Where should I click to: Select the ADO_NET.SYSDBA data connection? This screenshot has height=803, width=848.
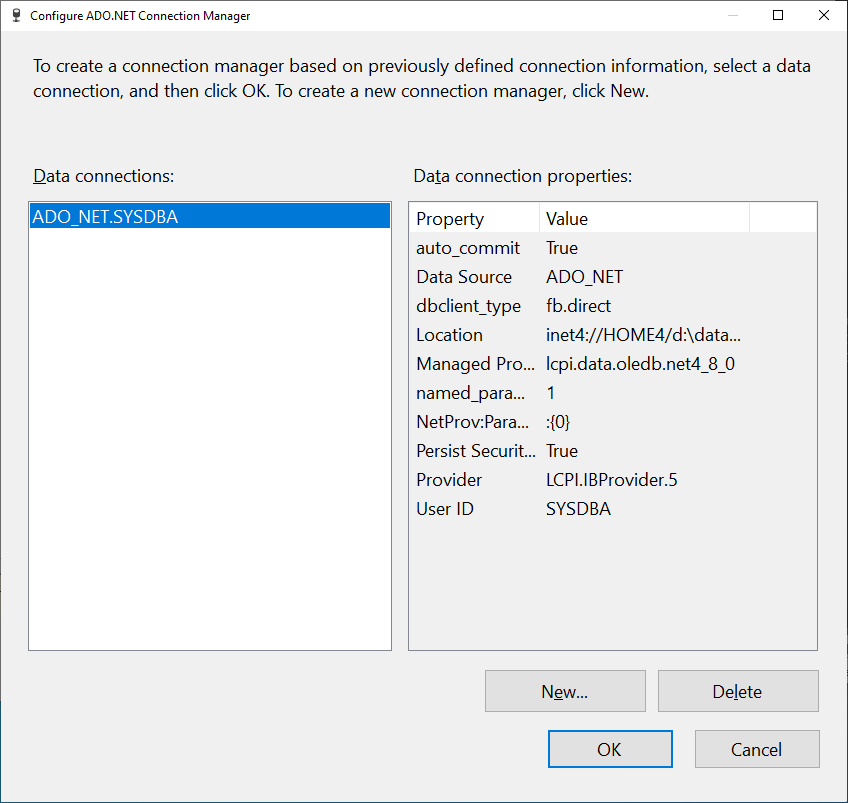[210, 216]
